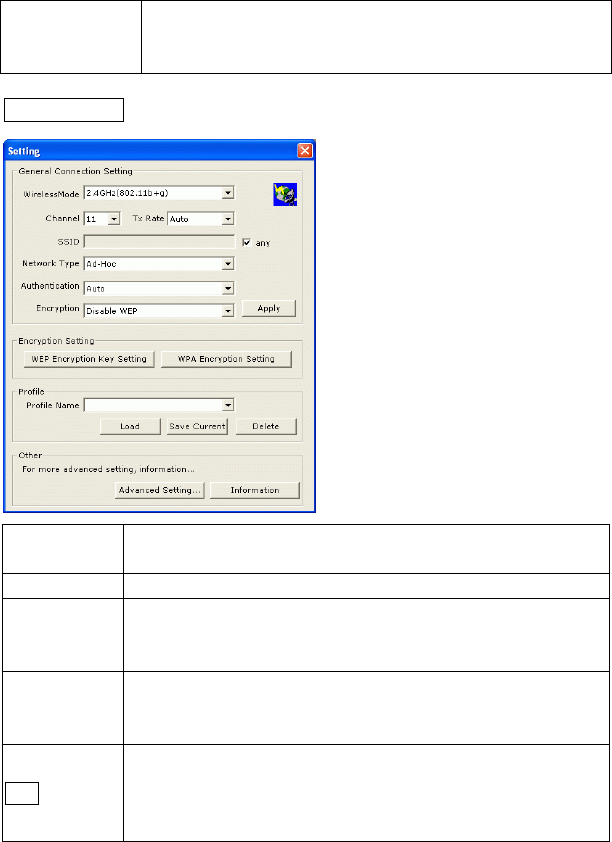Open Advanced Setting dialog

tap(159, 490)
